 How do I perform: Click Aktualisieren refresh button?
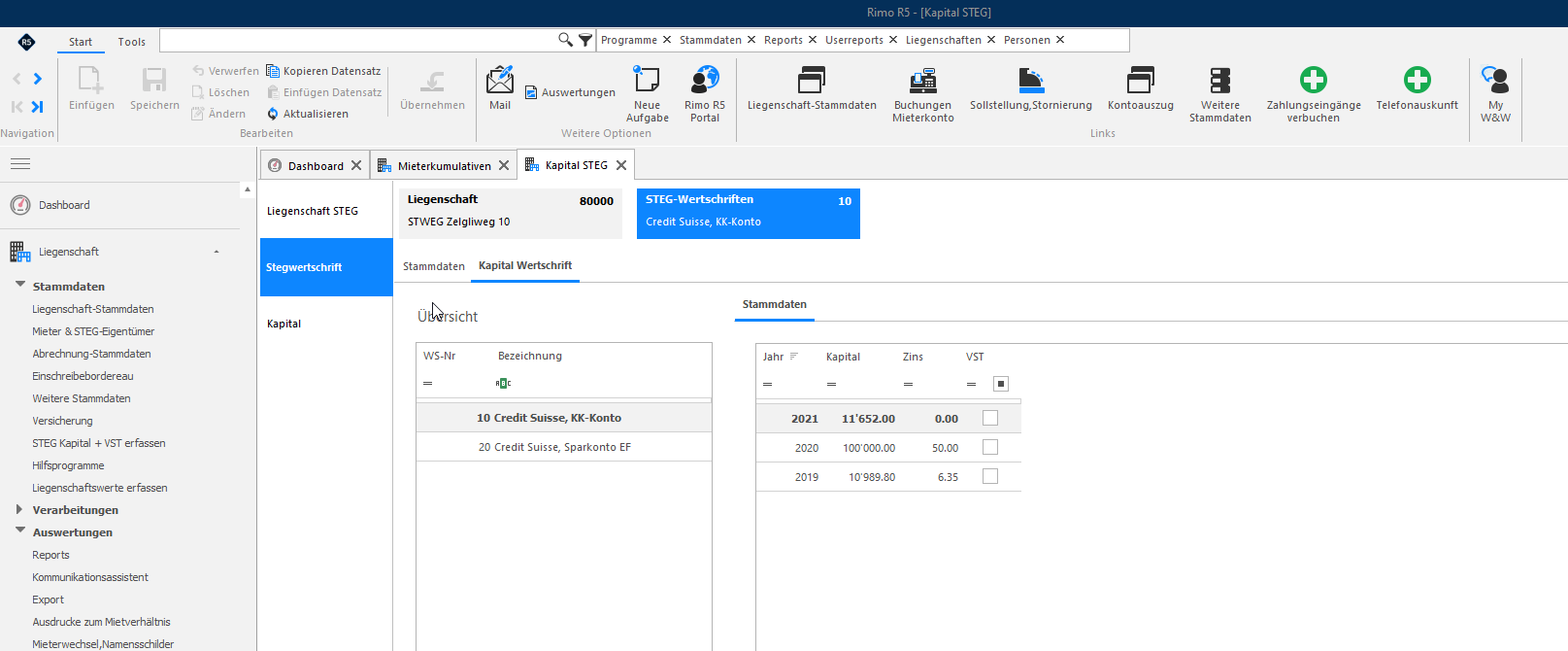click(308, 114)
